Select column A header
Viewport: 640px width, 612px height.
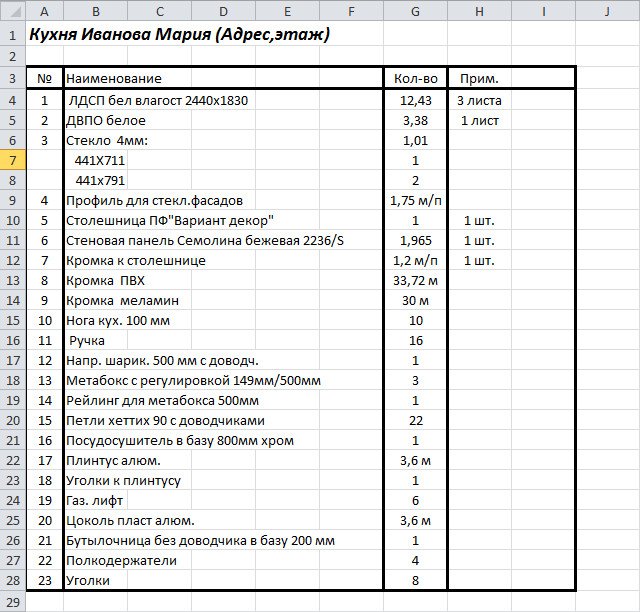[44, 11]
